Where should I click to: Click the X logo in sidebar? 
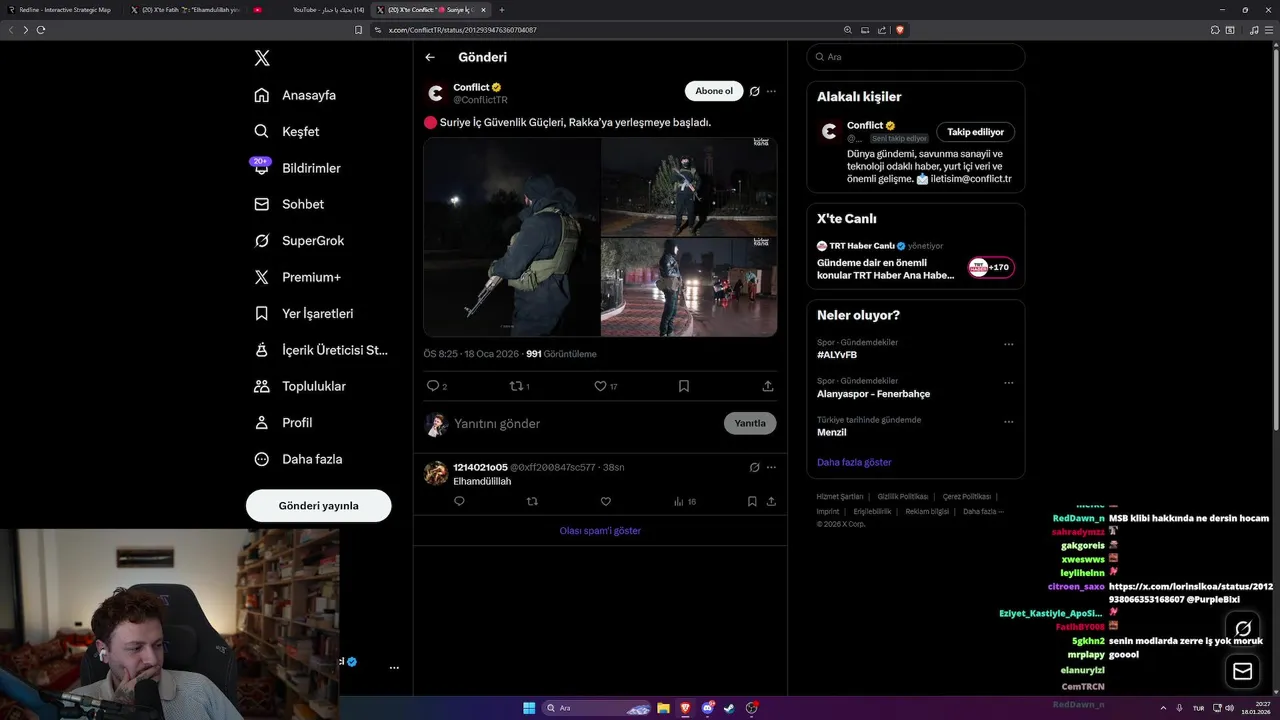(x=262, y=58)
